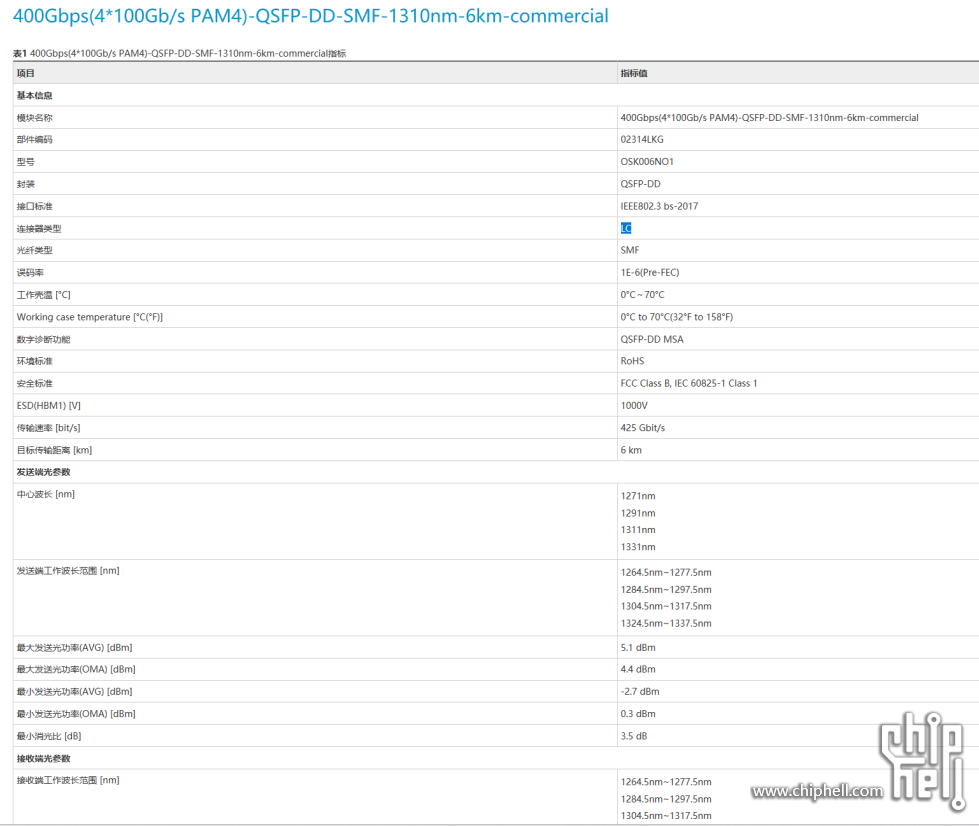Select the distance value 6 km
The image size is (979, 826).
click(631, 451)
